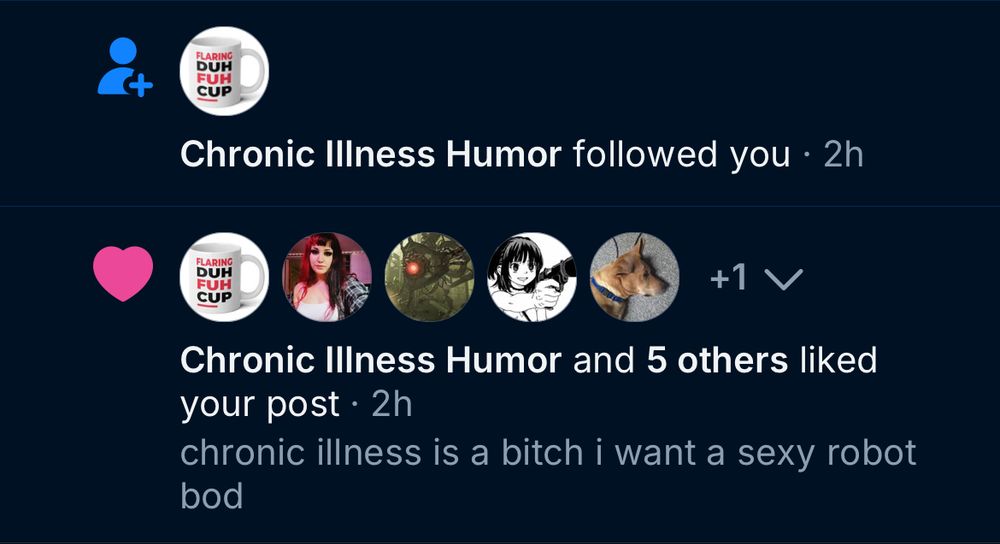
Task: Open the manga girl with gun avatar
Action: click(x=532, y=277)
